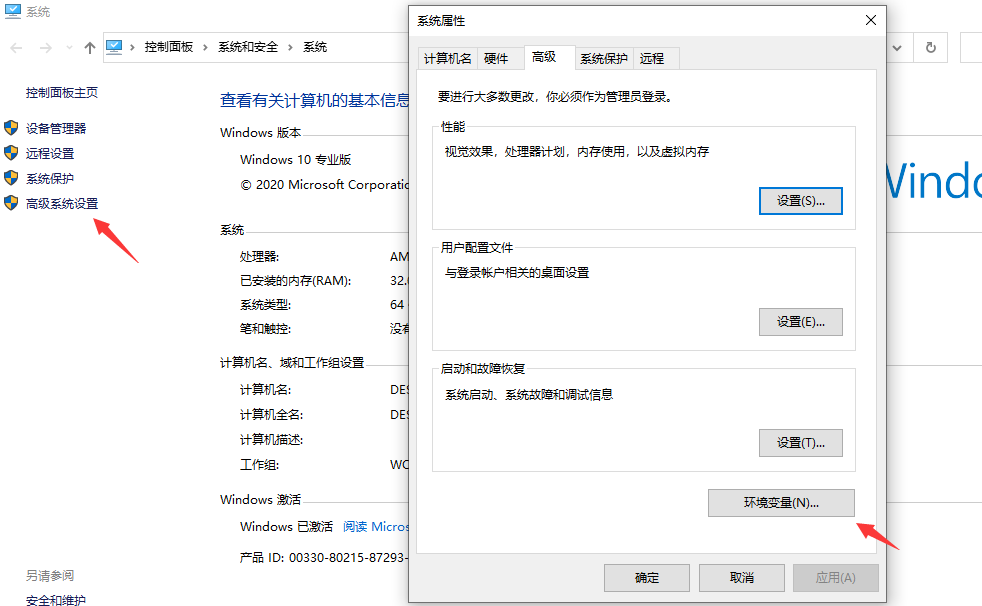The width and height of the screenshot is (982, 606).
Task: Click the back navigation arrow
Action: point(16,47)
